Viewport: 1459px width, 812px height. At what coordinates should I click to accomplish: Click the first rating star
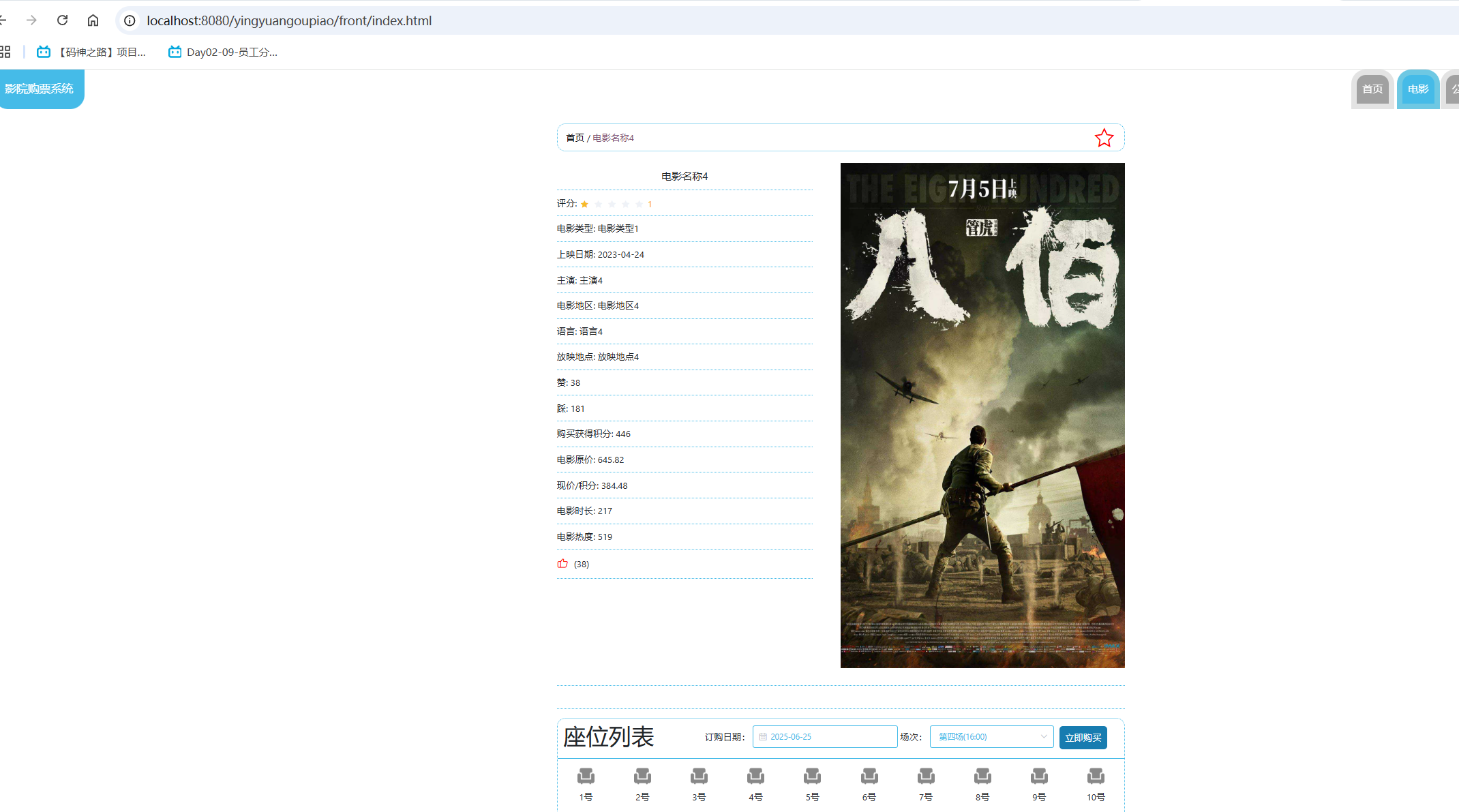(584, 204)
